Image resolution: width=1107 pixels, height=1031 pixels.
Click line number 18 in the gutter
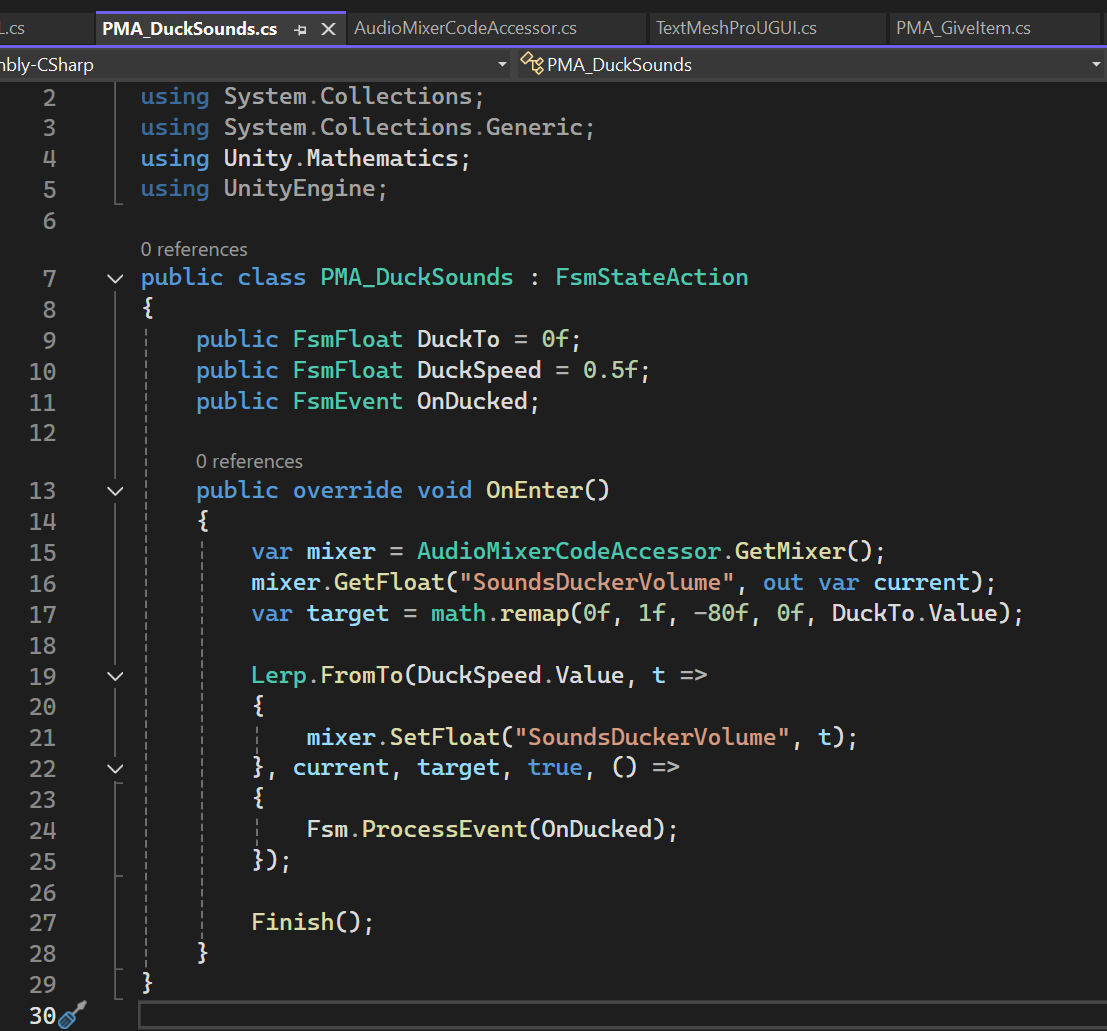click(42, 646)
